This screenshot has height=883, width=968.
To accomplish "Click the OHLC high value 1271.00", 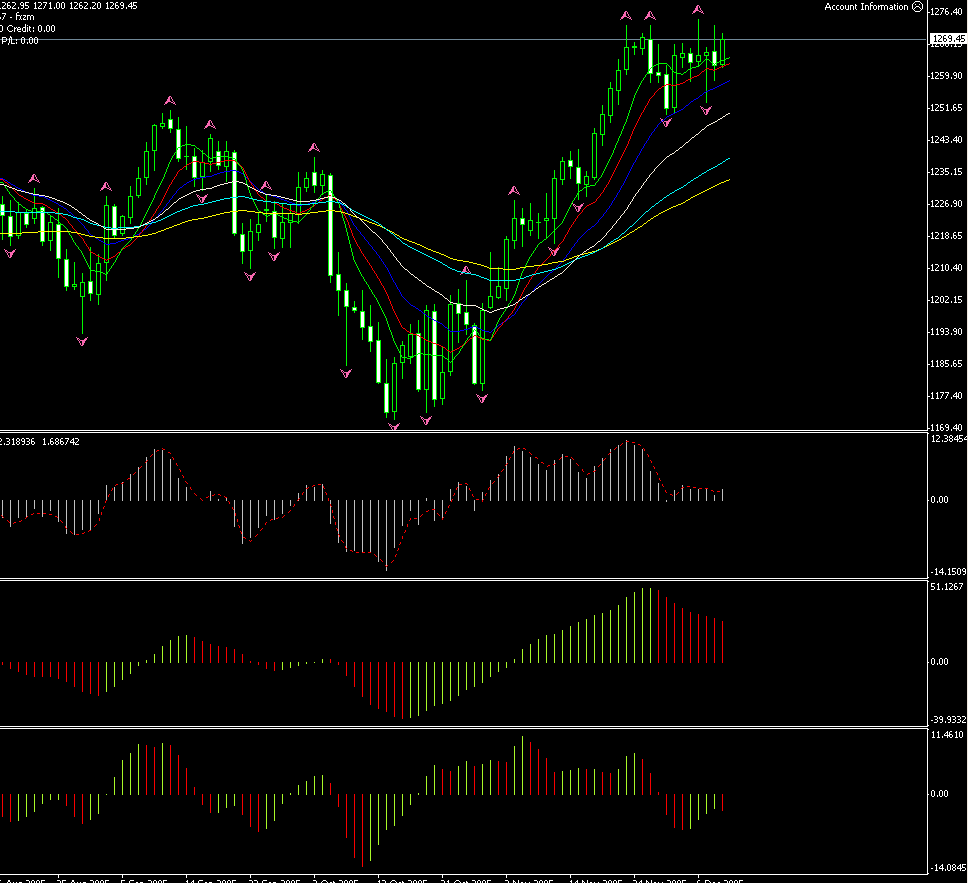I will coord(49,6).
